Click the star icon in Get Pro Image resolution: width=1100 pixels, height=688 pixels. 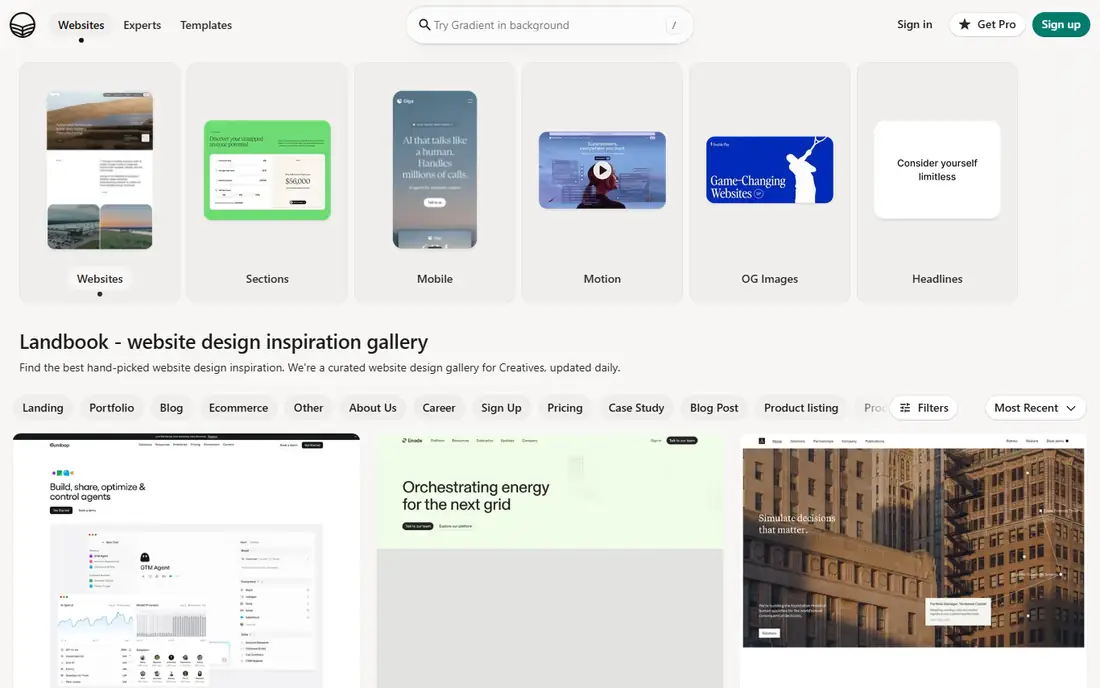(x=965, y=25)
